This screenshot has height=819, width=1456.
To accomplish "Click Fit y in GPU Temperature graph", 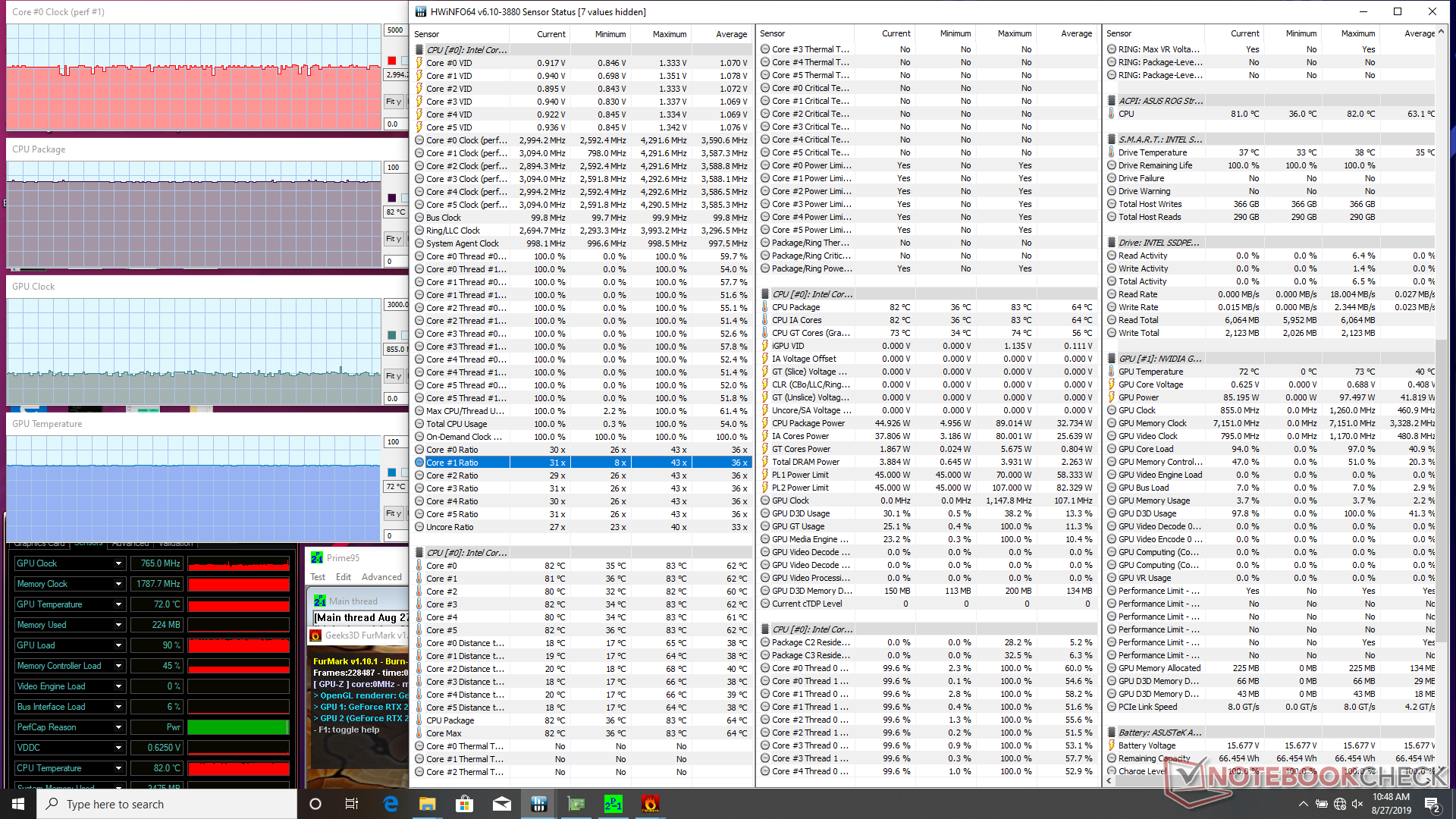I will (393, 513).
